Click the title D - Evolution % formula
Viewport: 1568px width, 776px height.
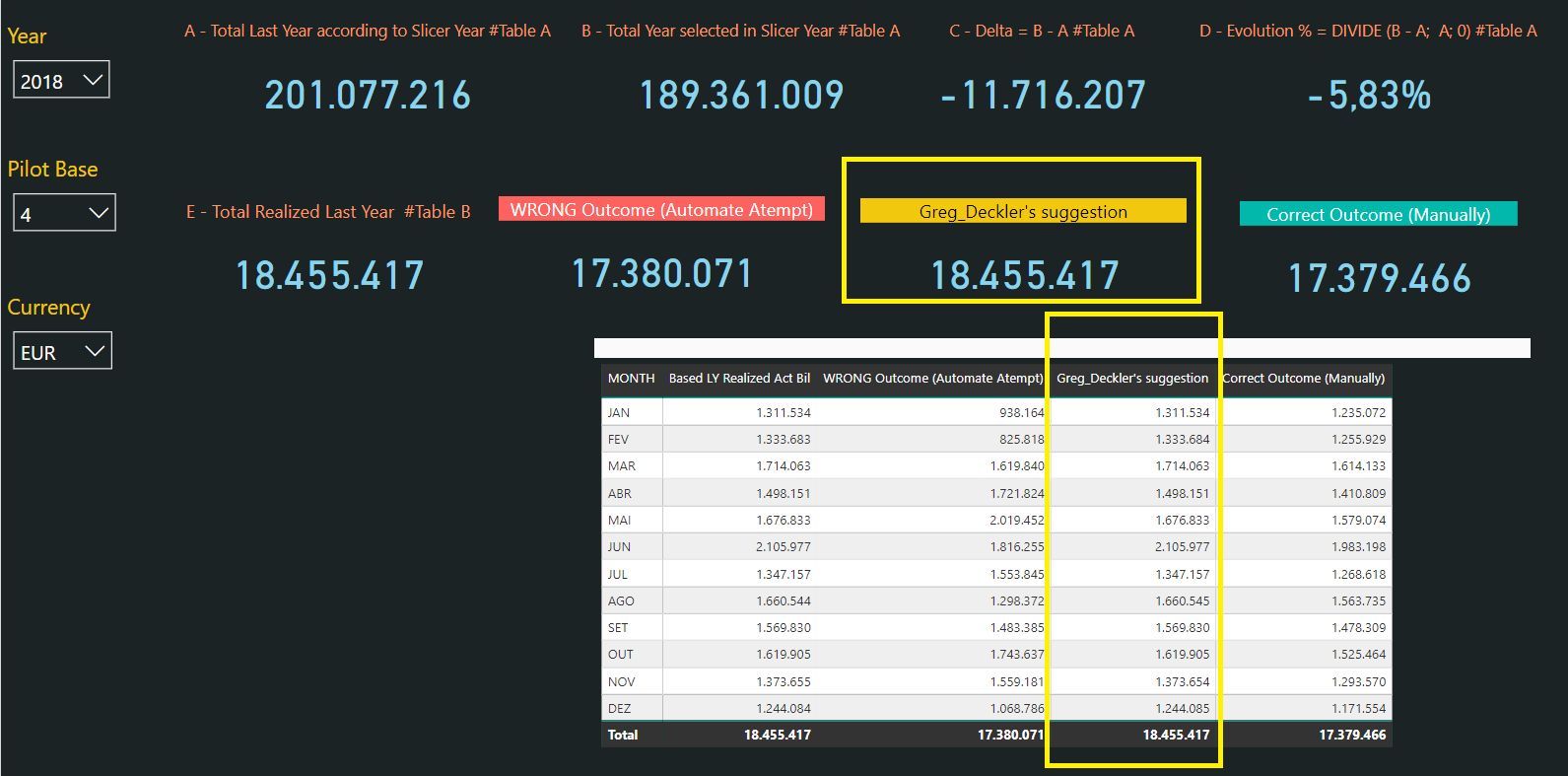pos(1368,31)
